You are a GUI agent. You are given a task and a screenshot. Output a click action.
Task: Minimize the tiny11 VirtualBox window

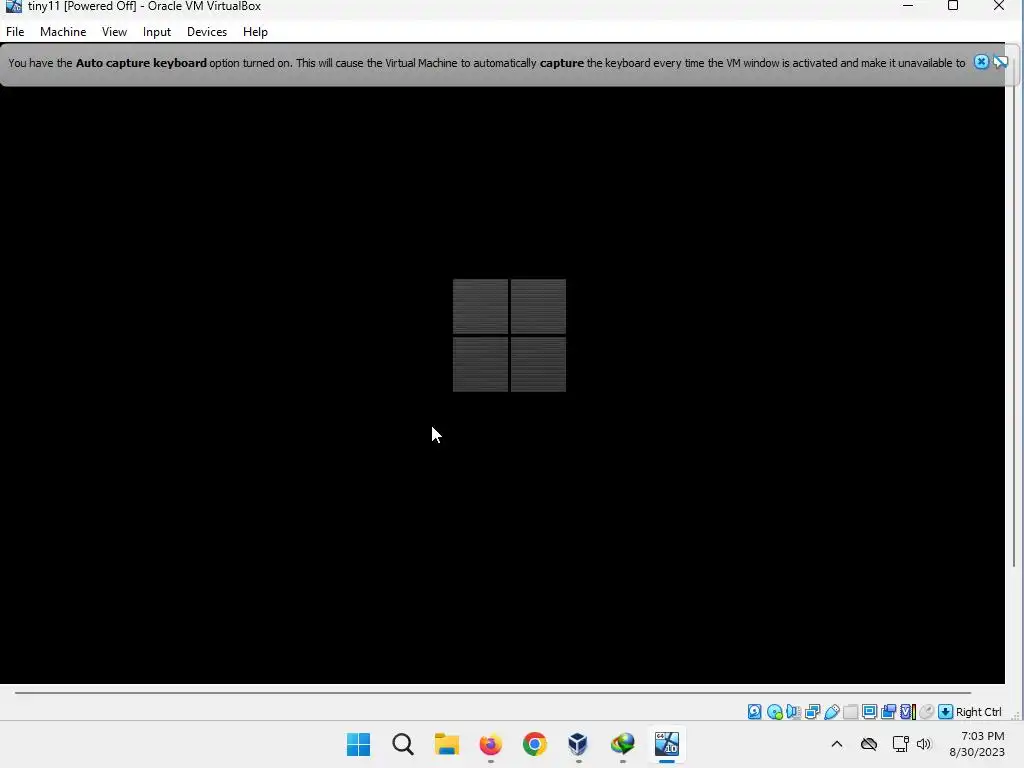click(908, 6)
